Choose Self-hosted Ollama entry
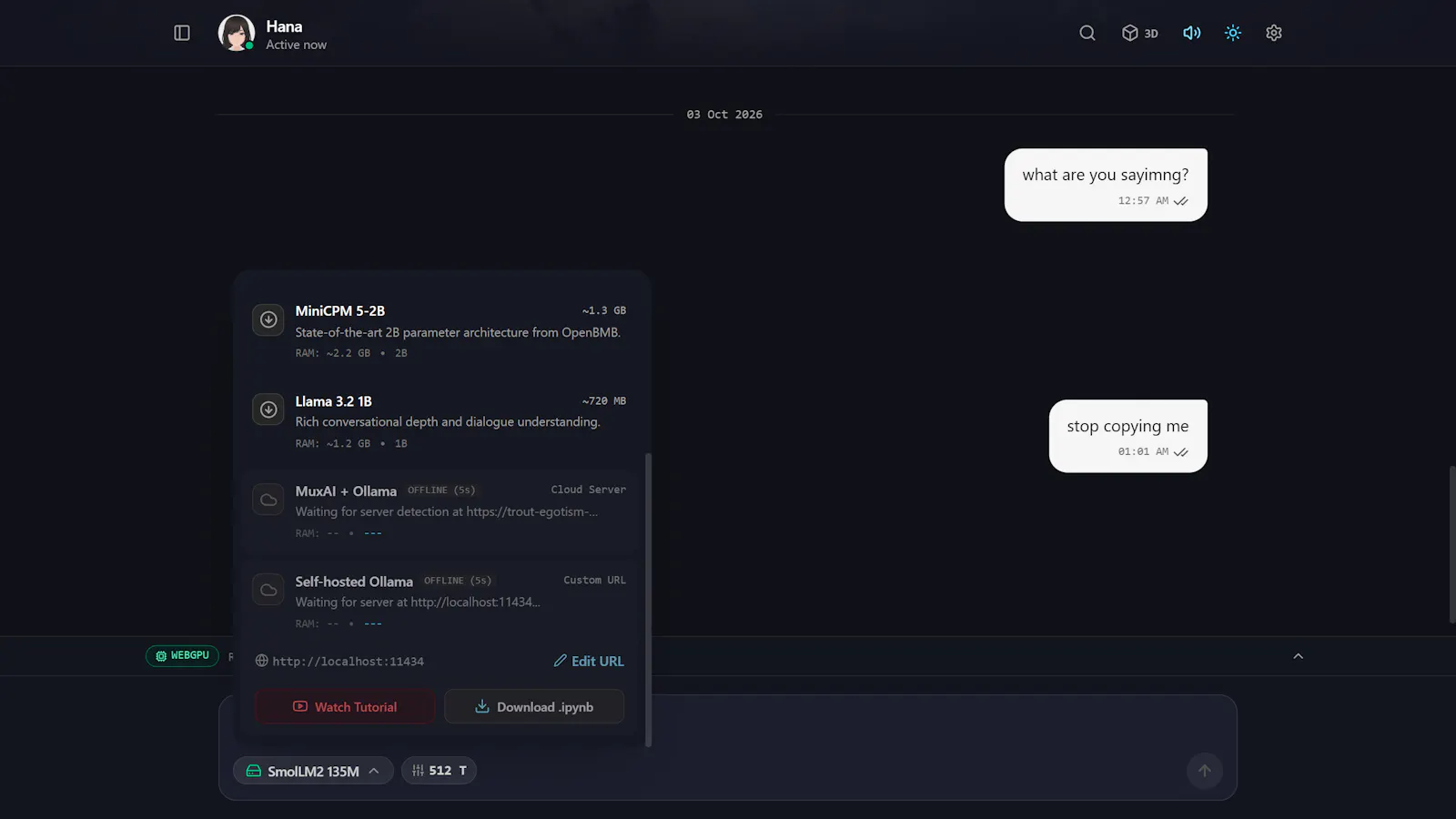The height and width of the screenshot is (819, 1456). (441, 602)
